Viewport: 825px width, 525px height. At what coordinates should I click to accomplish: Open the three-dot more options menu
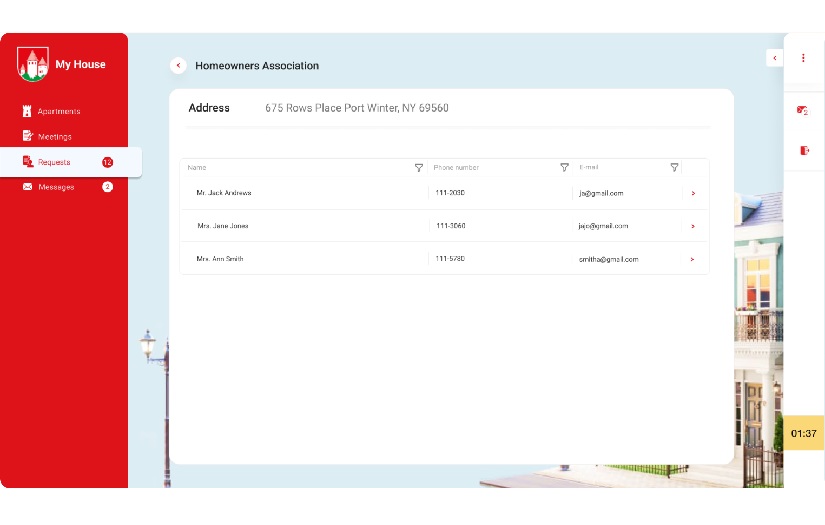pyautogui.click(x=803, y=58)
